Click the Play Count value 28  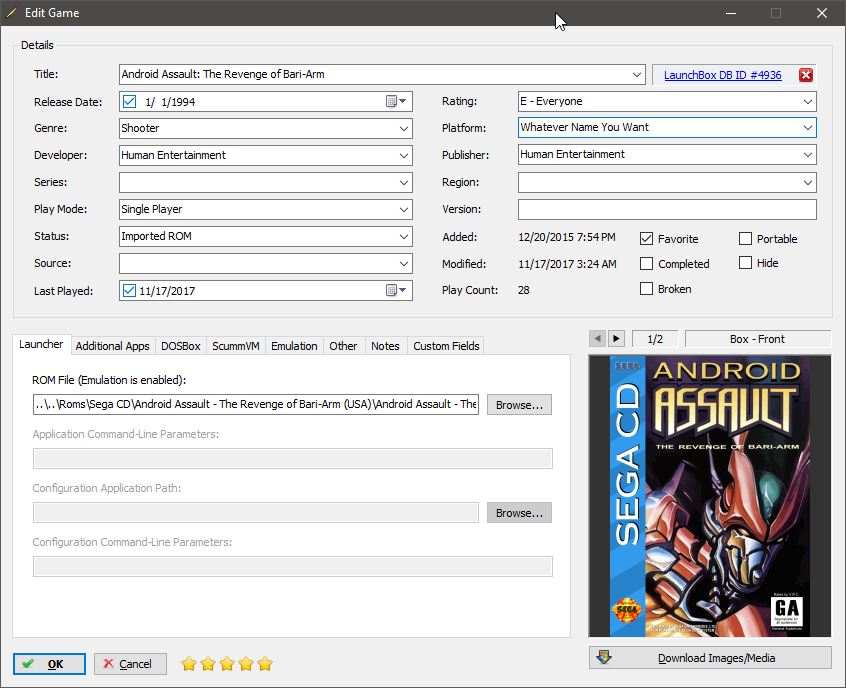pos(523,290)
